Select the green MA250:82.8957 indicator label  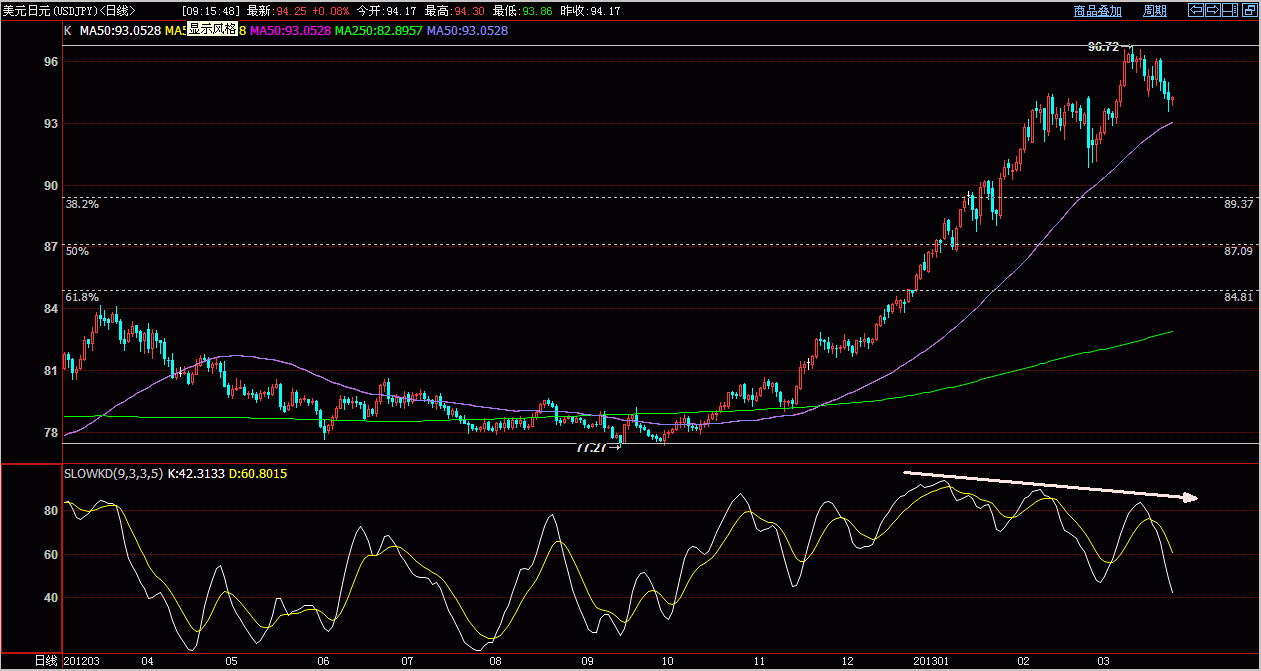(x=378, y=31)
